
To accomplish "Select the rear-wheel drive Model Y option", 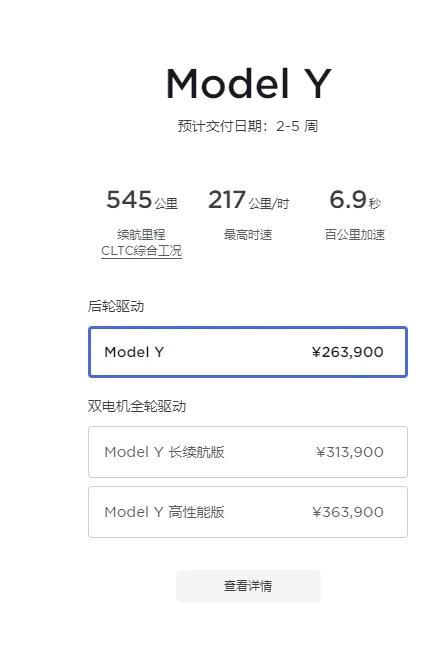I will 248,352.
